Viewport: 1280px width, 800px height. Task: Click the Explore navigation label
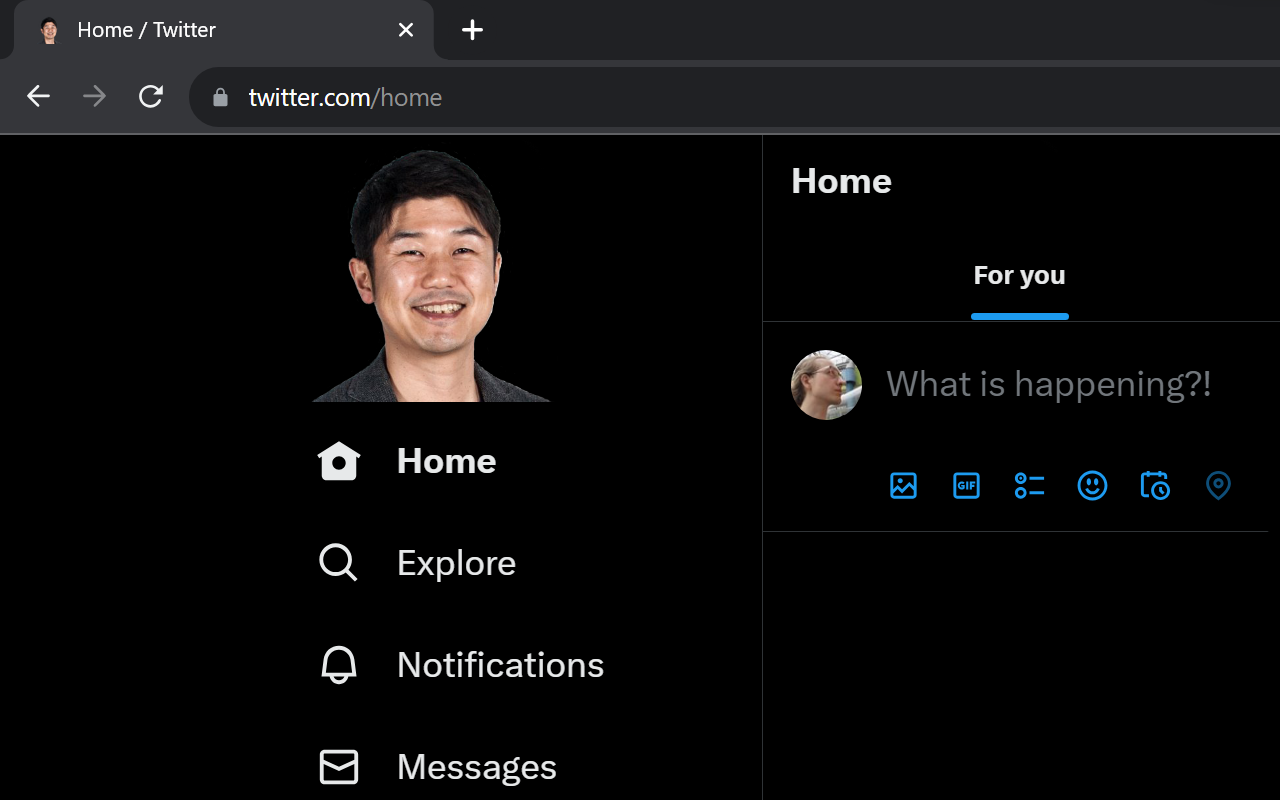[456, 563]
